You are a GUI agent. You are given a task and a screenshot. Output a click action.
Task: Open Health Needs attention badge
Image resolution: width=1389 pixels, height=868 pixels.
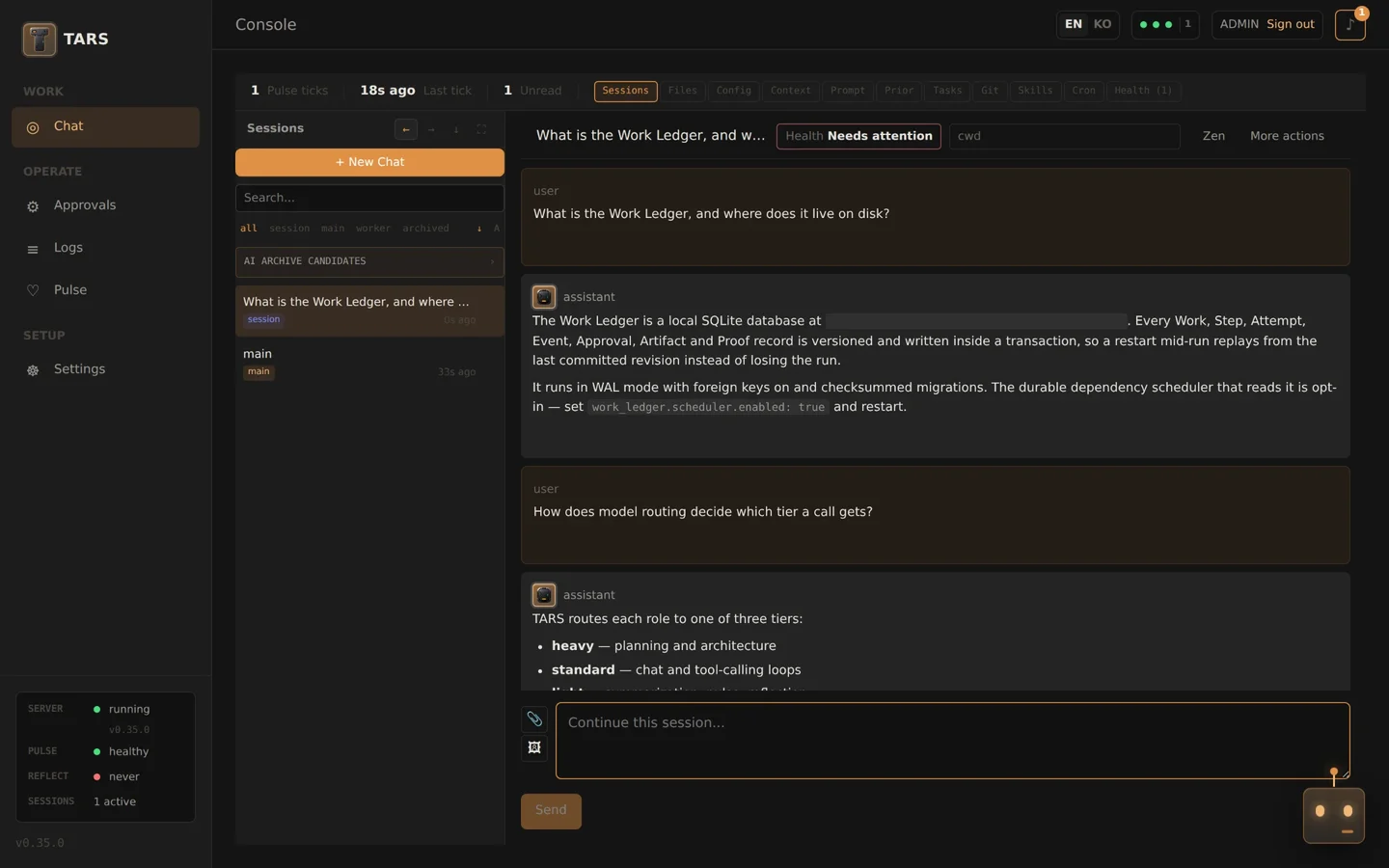point(858,136)
